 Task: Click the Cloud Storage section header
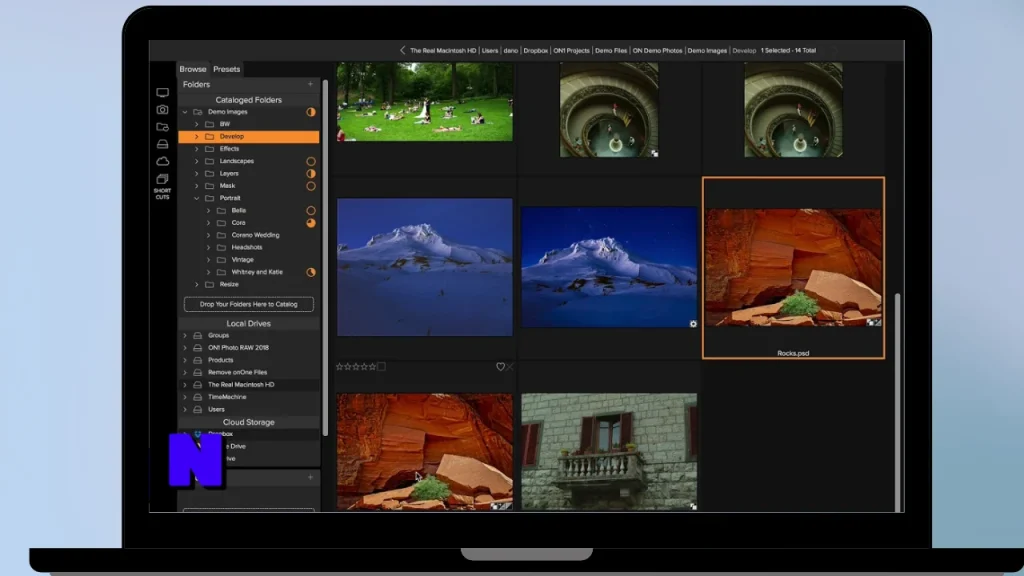click(x=249, y=423)
